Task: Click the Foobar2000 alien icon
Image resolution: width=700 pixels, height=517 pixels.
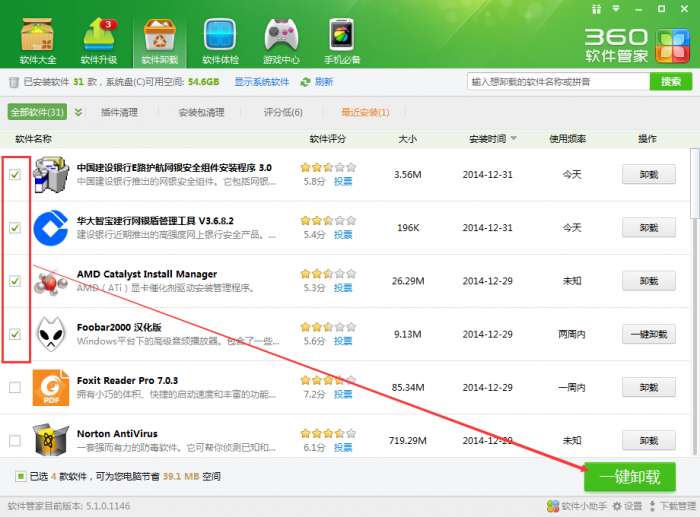Action: click(x=51, y=334)
